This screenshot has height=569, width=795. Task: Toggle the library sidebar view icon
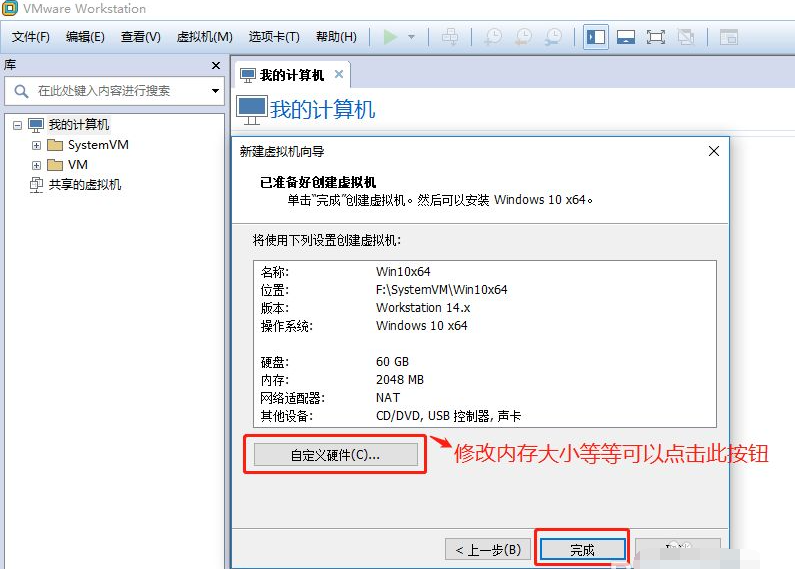click(596, 37)
